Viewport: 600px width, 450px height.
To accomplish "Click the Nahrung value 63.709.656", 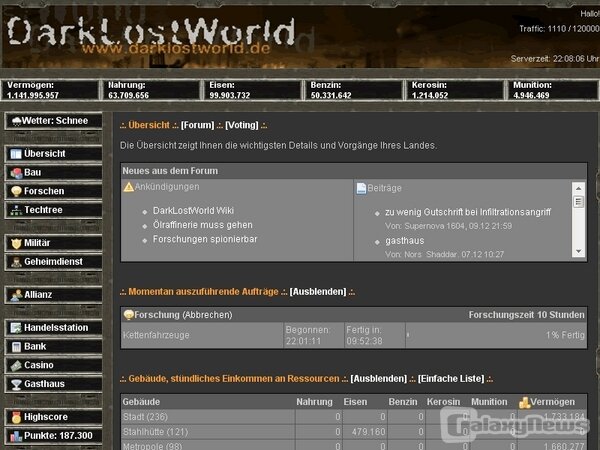I will pos(128,96).
